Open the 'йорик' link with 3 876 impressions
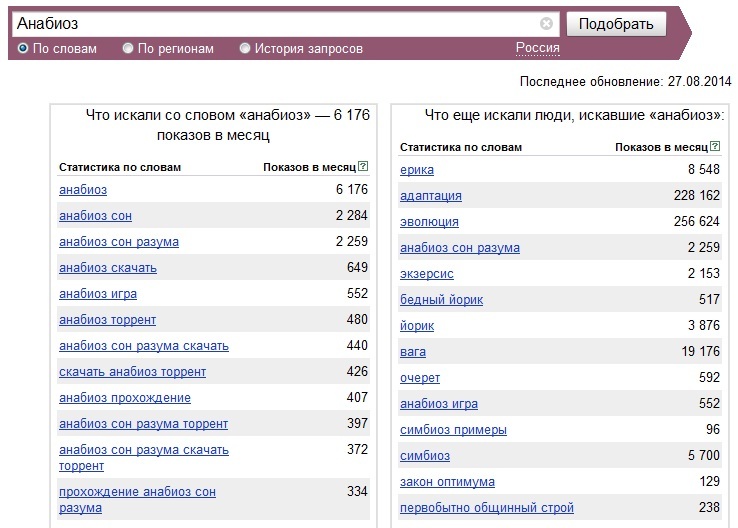 pyautogui.click(x=417, y=326)
